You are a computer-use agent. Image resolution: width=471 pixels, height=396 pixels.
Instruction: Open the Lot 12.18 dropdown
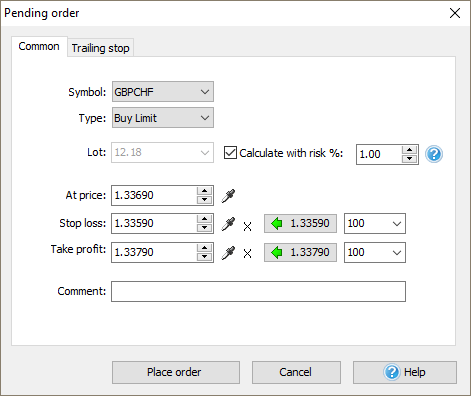point(162,153)
